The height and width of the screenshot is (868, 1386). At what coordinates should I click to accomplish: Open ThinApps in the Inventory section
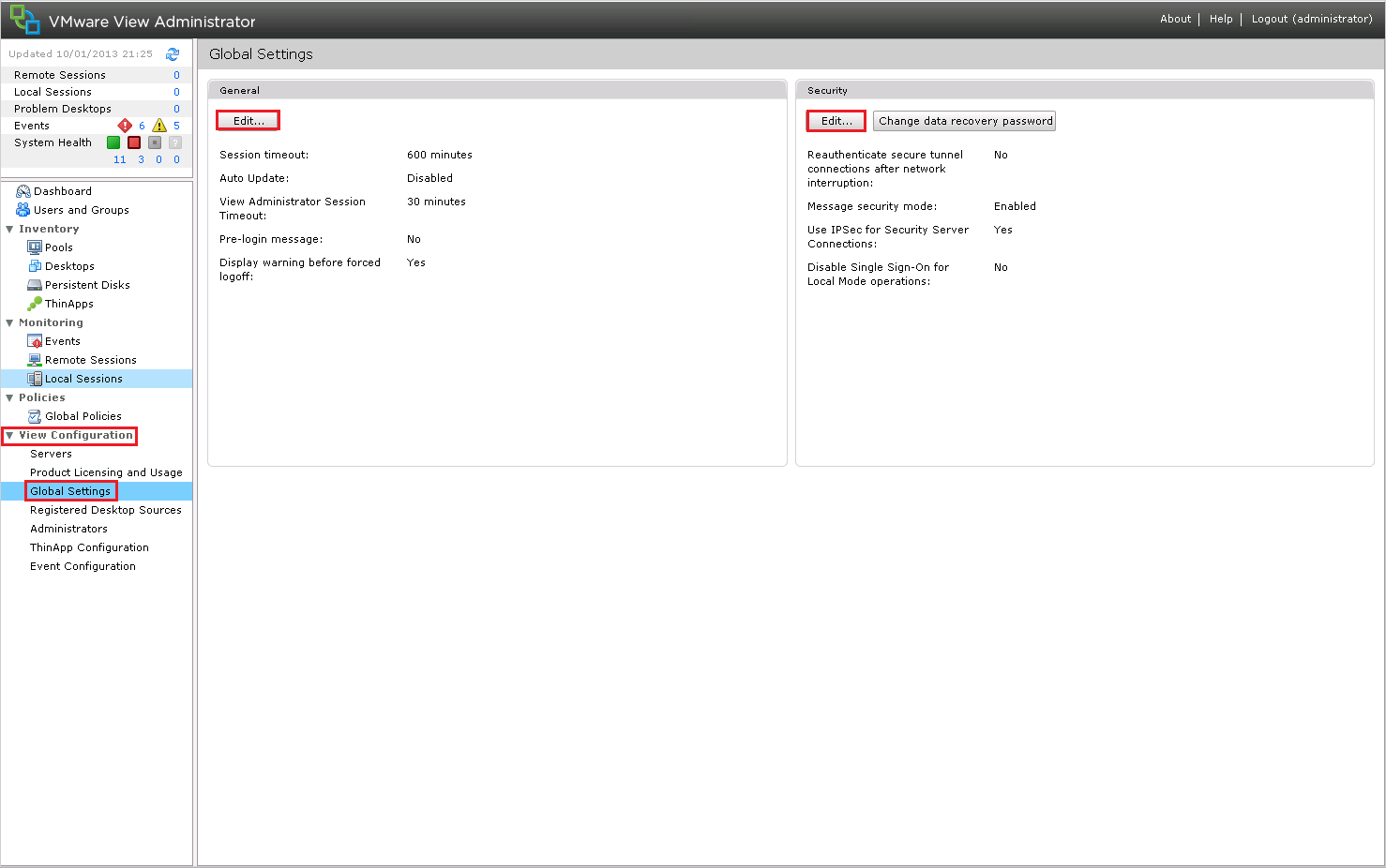[x=68, y=304]
